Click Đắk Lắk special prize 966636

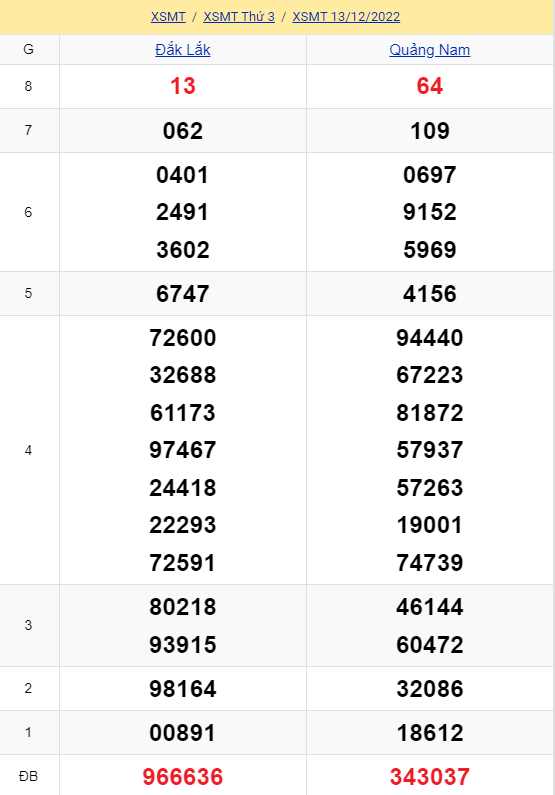coord(182,777)
